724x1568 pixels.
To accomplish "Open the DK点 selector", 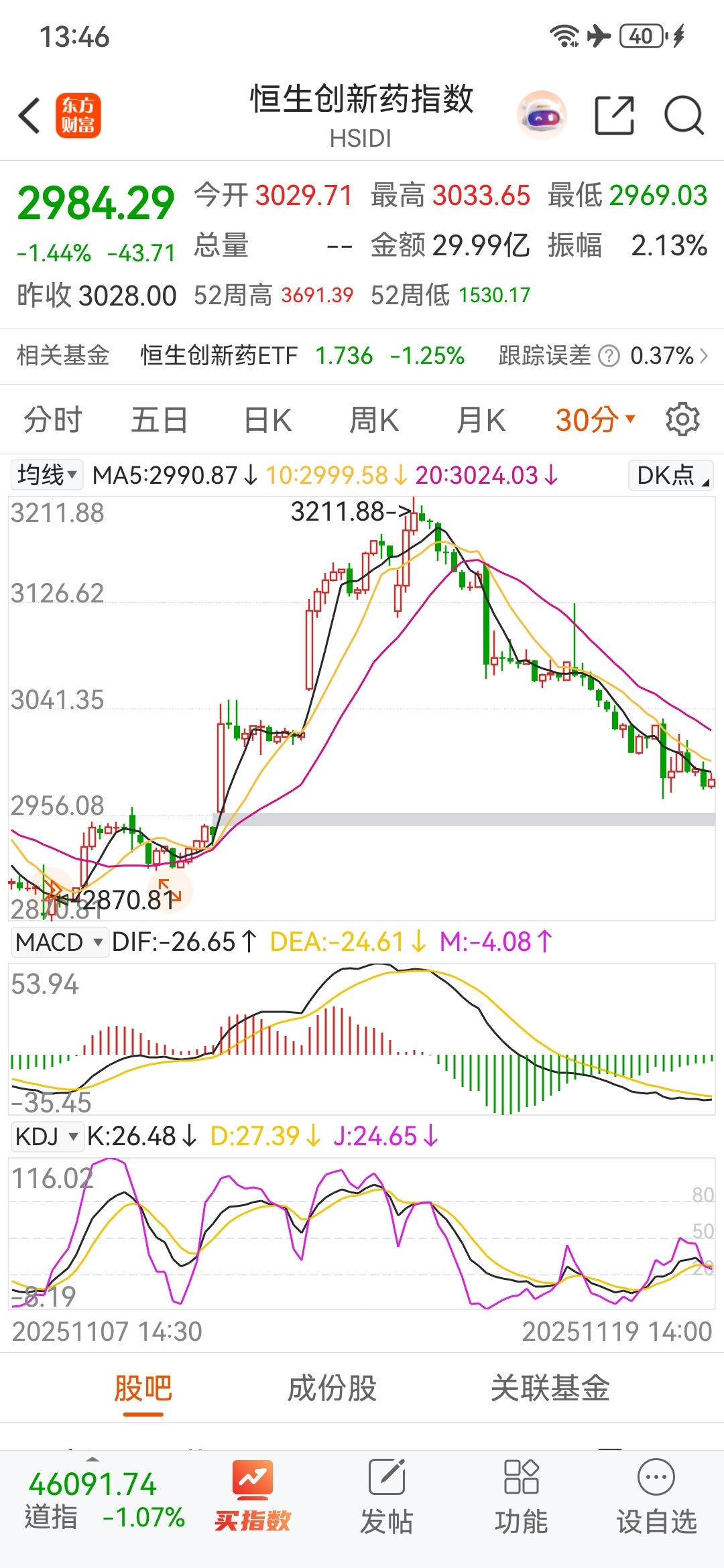I will point(671,475).
